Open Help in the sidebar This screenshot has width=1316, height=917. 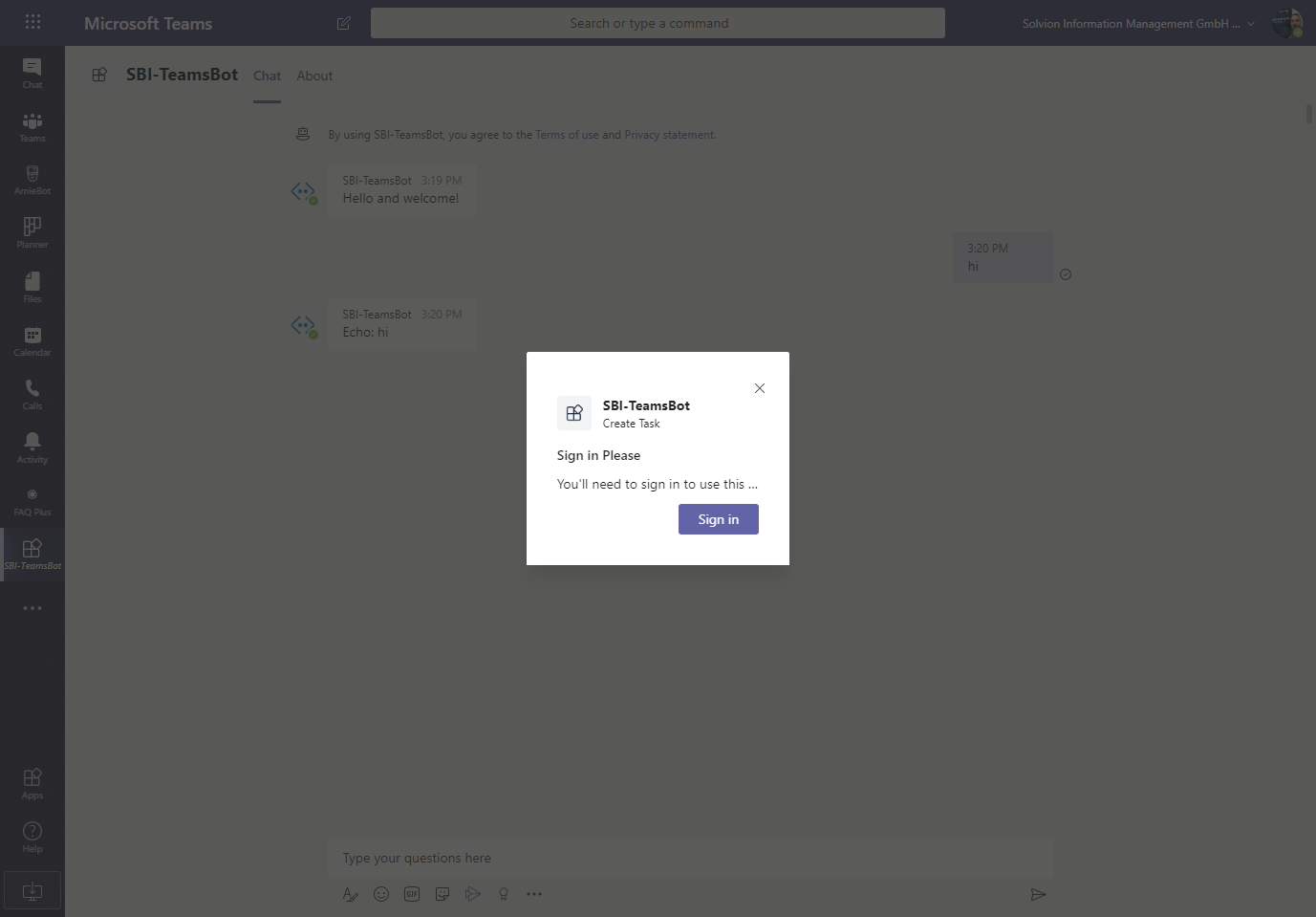coord(32,838)
